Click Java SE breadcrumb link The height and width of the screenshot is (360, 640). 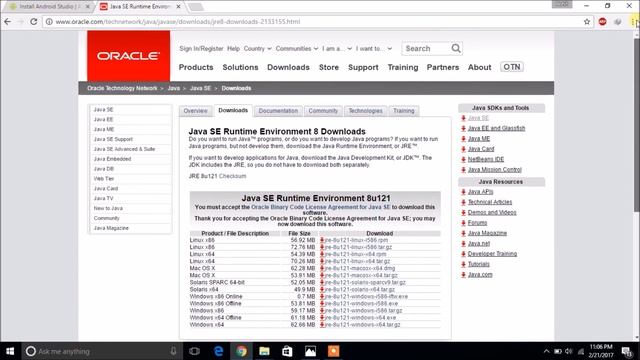[x=200, y=88]
